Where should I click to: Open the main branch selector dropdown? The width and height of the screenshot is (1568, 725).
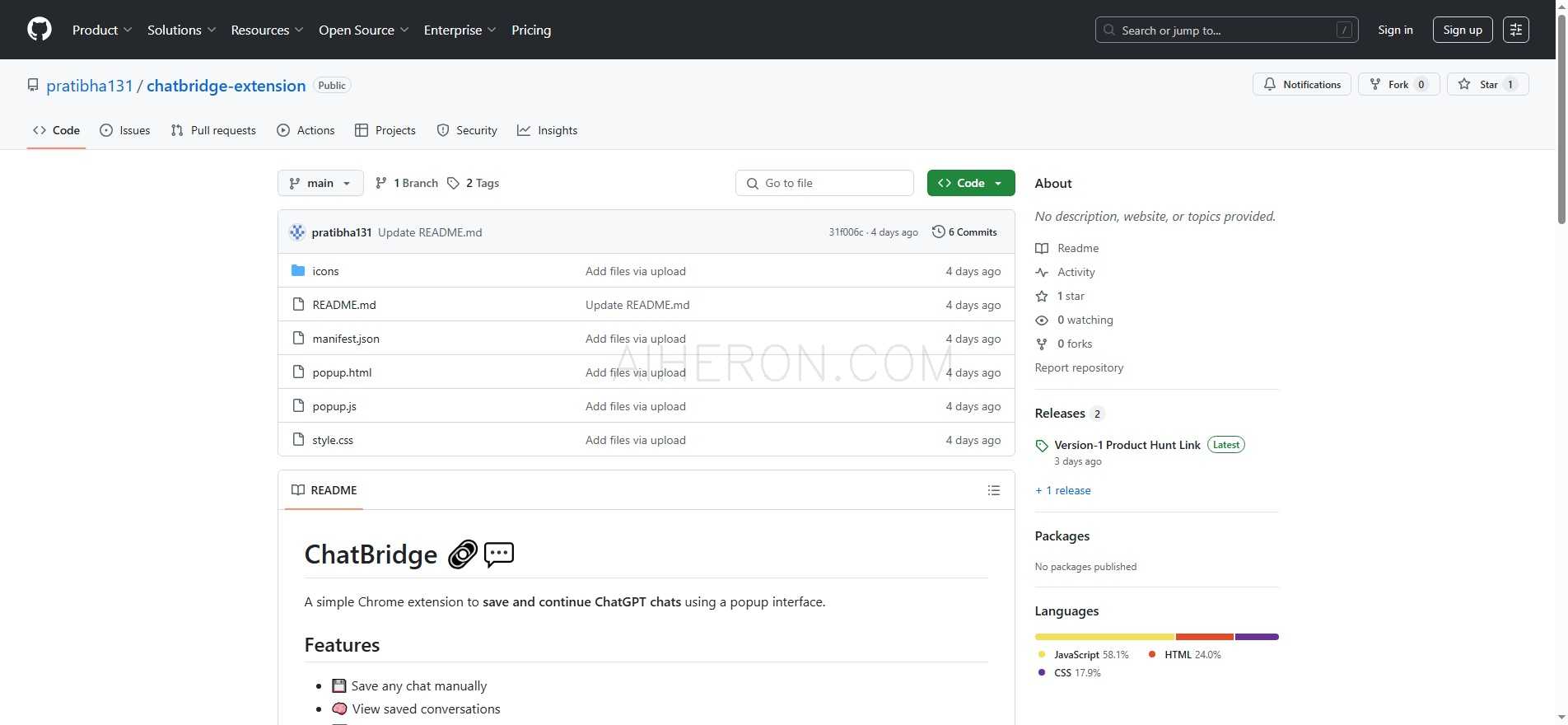click(320, 183)
